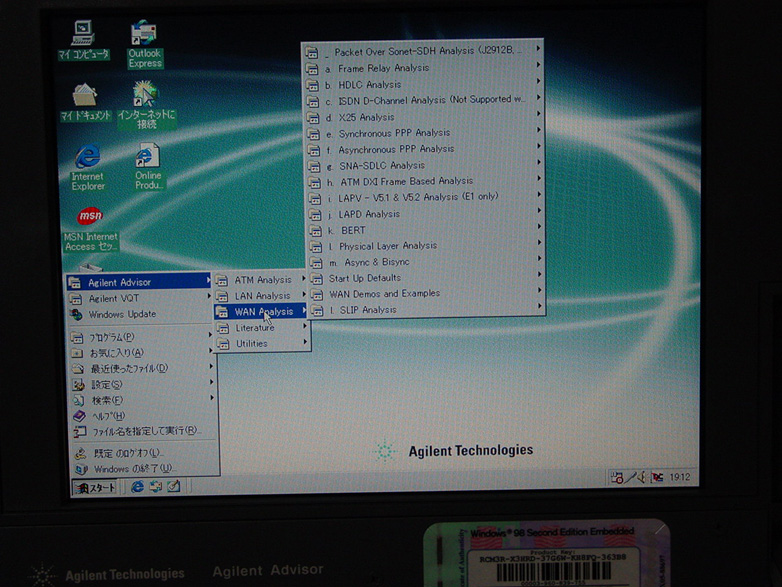
Task: Open the Physical Layer Analysis entry
Action: click(426, 246)
